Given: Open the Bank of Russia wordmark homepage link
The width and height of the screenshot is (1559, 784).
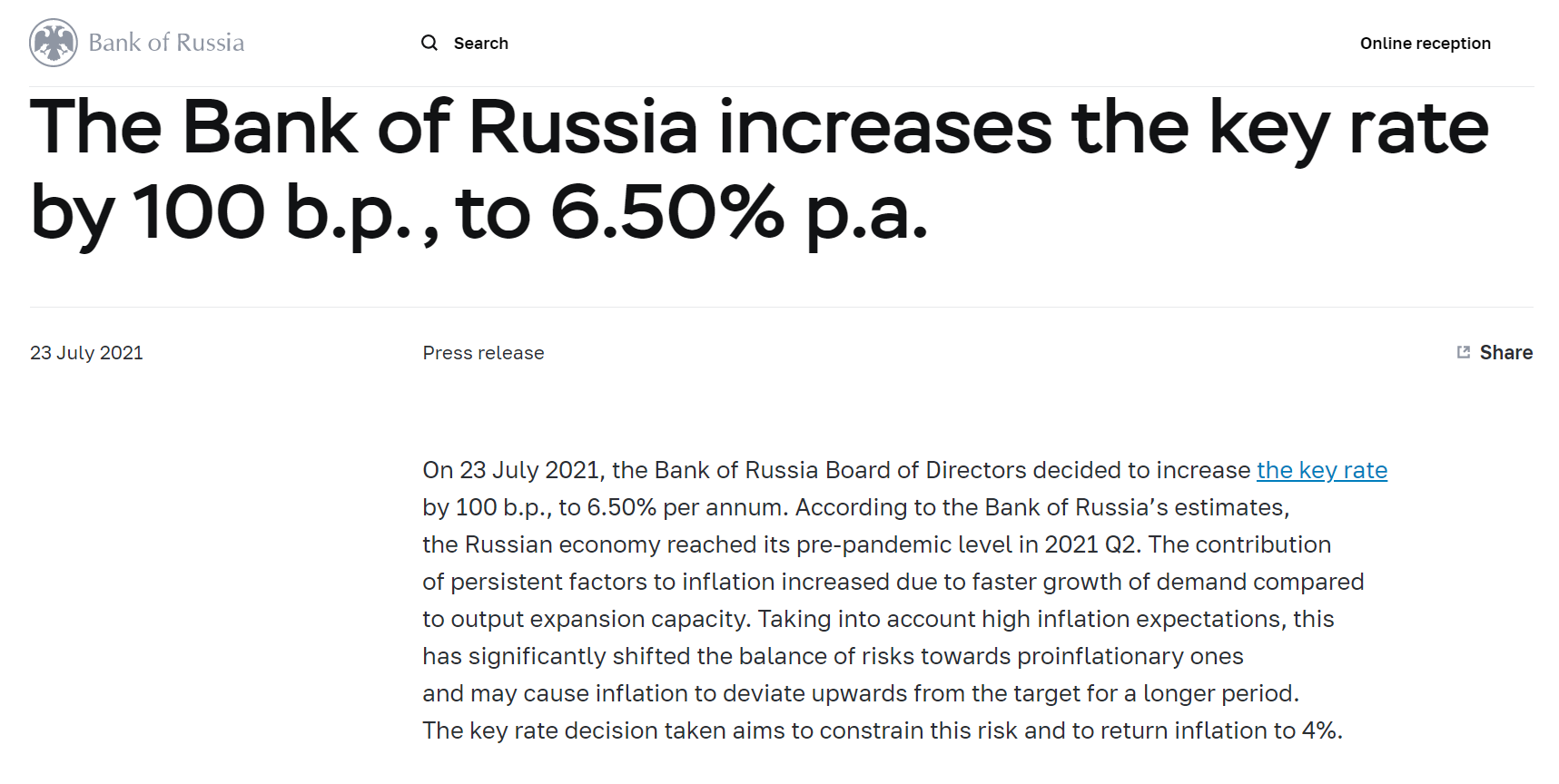Looking at the screenshot, I should click(x=166, y=43).
